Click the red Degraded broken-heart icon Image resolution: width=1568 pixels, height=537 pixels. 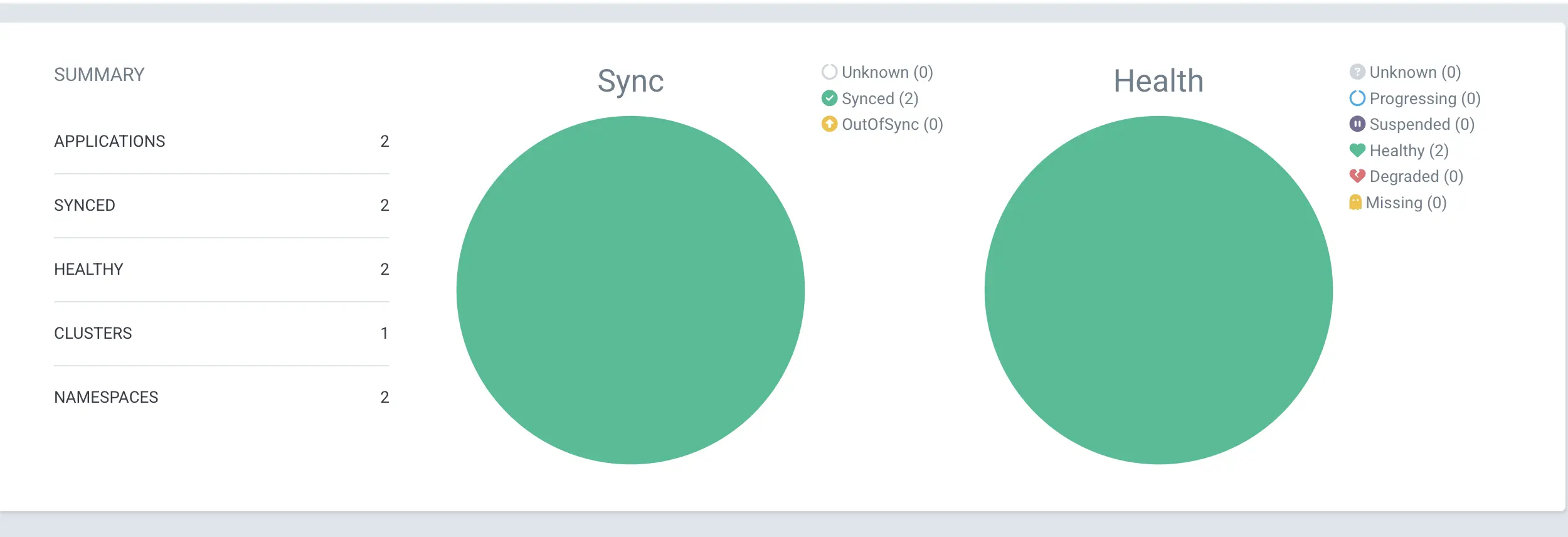pos(1357,176)
